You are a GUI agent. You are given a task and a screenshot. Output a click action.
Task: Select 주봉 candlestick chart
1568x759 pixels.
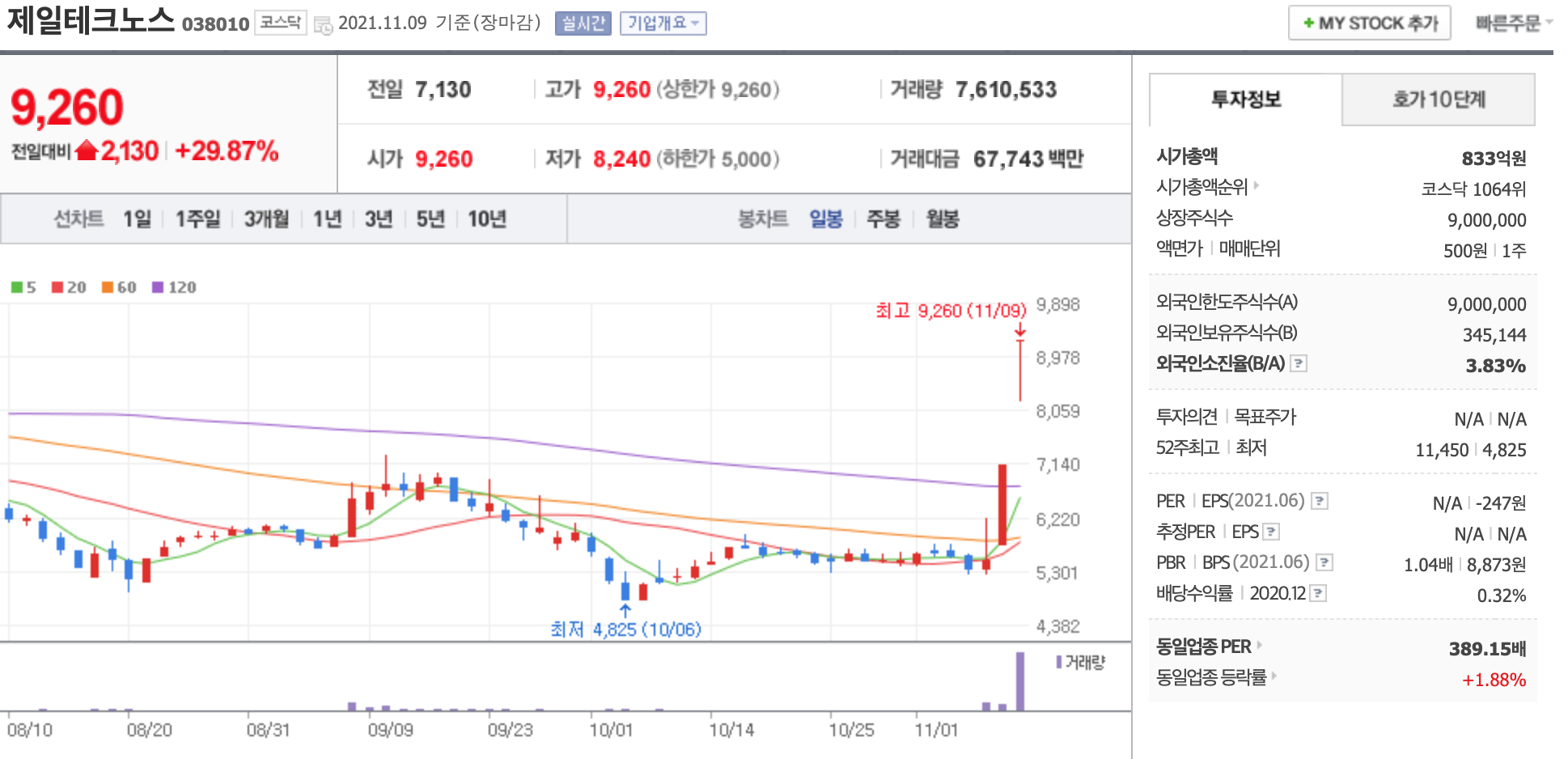[x=884, y=219]
